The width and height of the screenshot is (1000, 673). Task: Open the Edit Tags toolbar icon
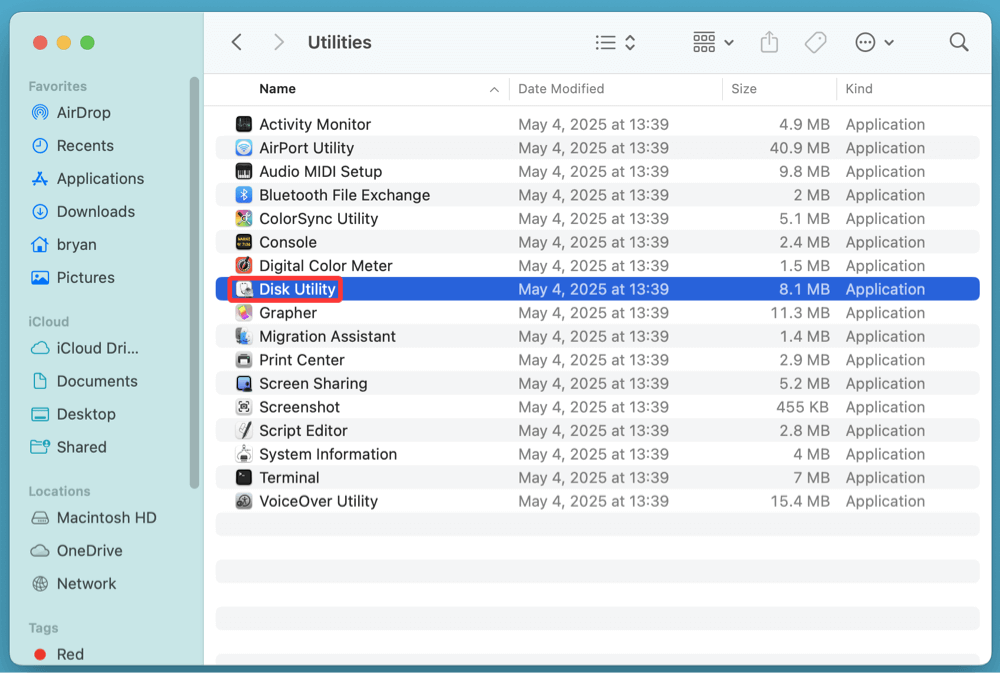815,42
